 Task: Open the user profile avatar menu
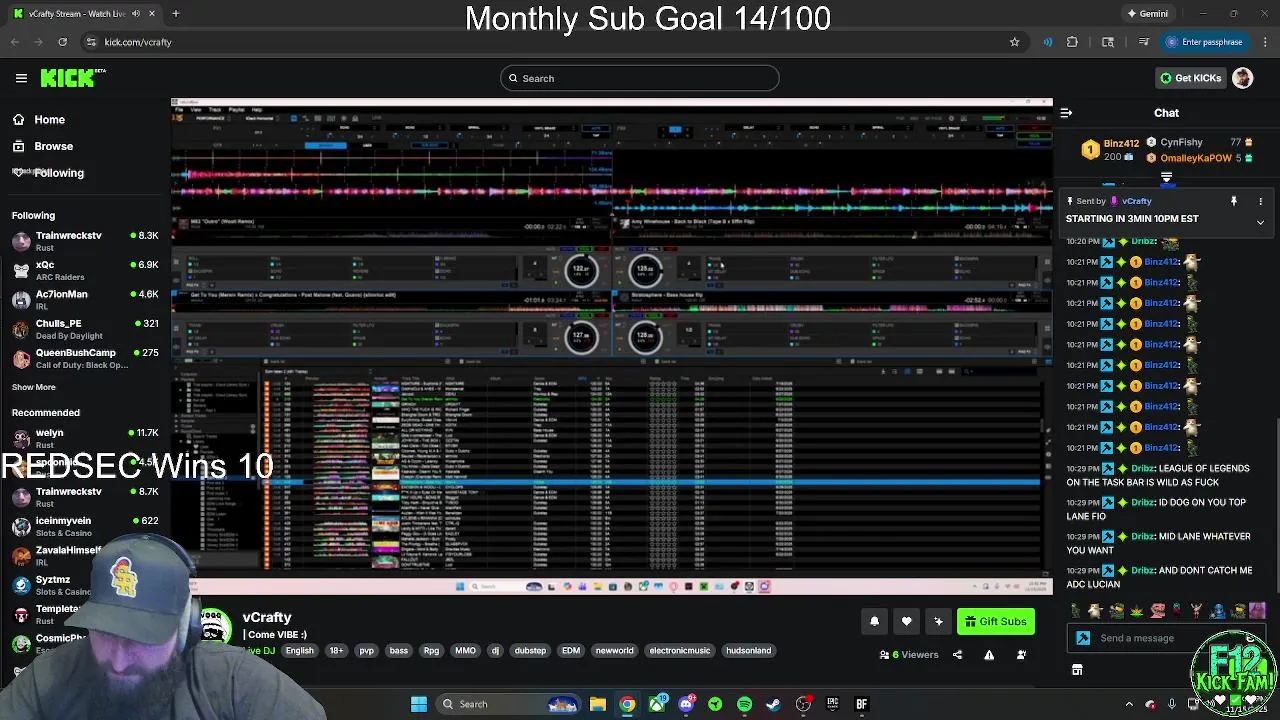[1243, 78]
